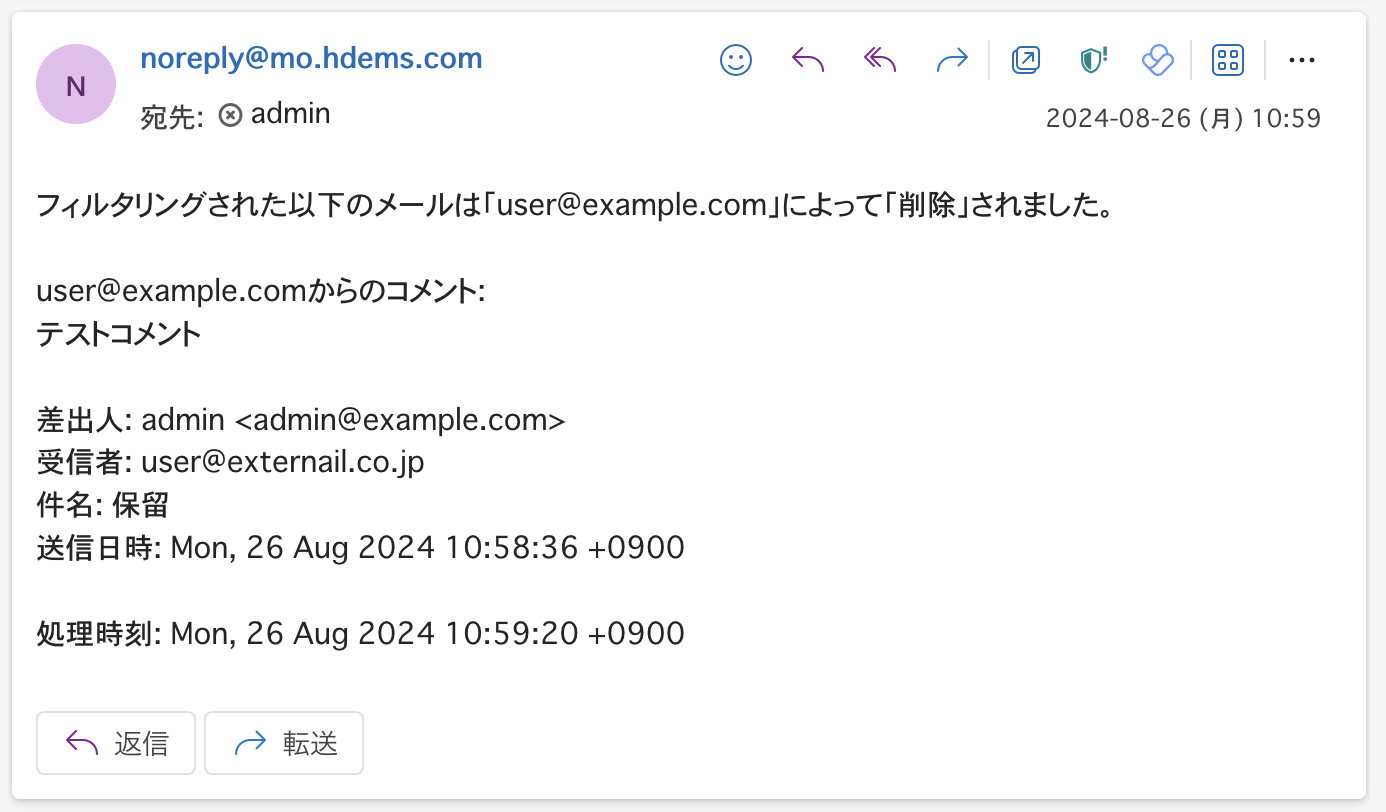1386x812 pixels.
Task: Click the テストコメント comment line
Action: (x=119, y=335)
